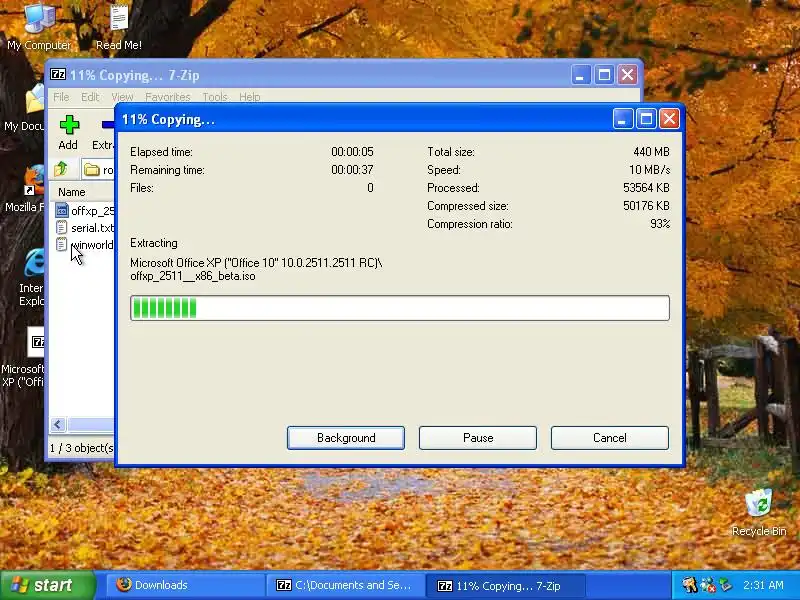800x600 pixels.
Task: Open Help menu in 7-Zip window
Action: [x=249, y=97]
